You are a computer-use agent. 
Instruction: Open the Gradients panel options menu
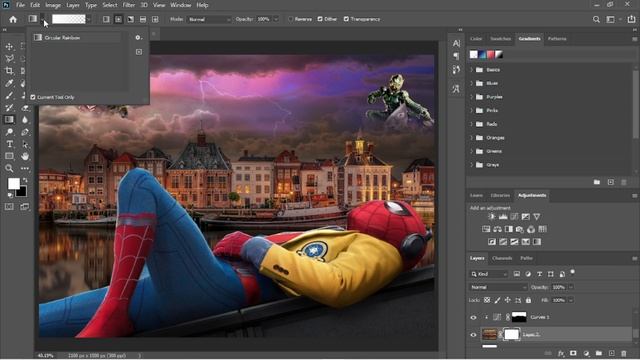pyautogui.click(x=634, y=39)
